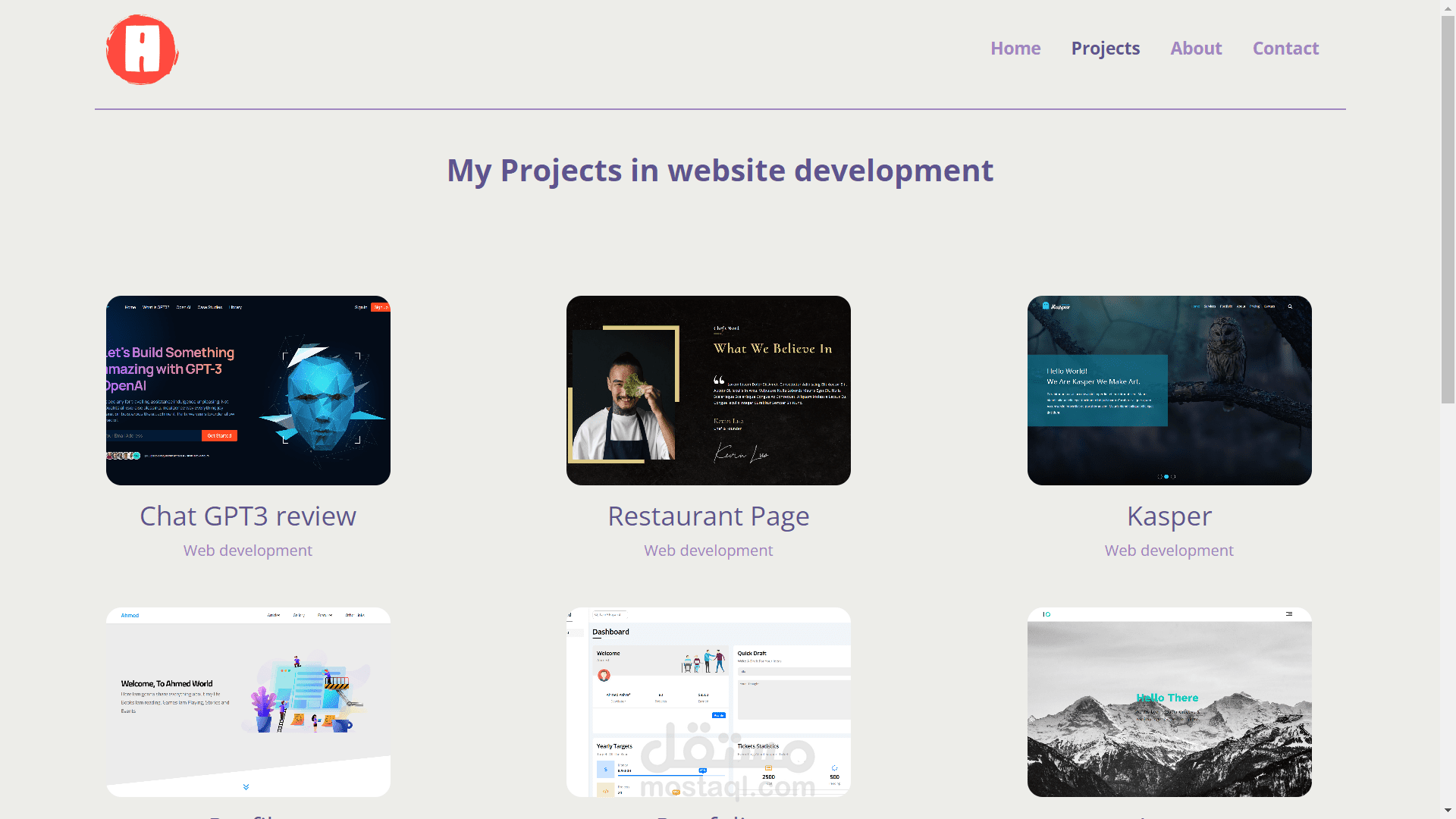The image size is (1456, 819).
Task: Select the Projects navigation item
Action: pos(1105,49)
